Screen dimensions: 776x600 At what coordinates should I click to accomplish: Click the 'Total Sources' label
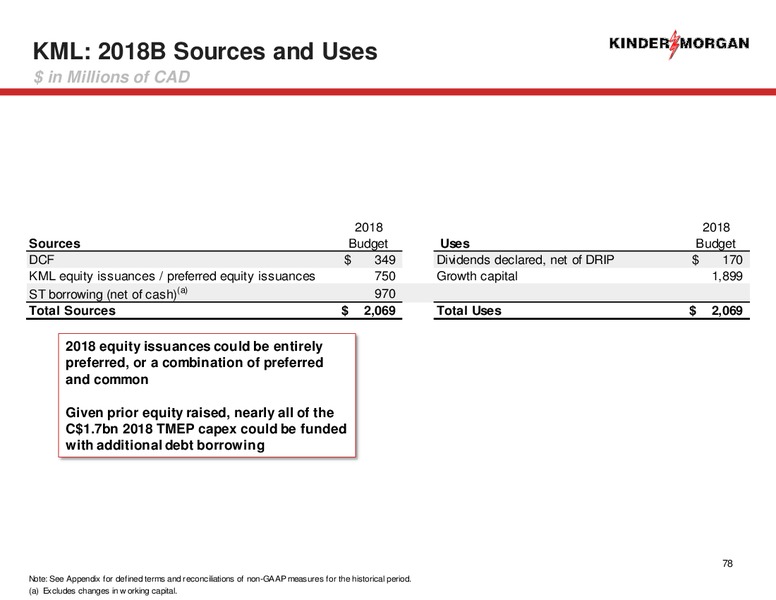point(72,311)
